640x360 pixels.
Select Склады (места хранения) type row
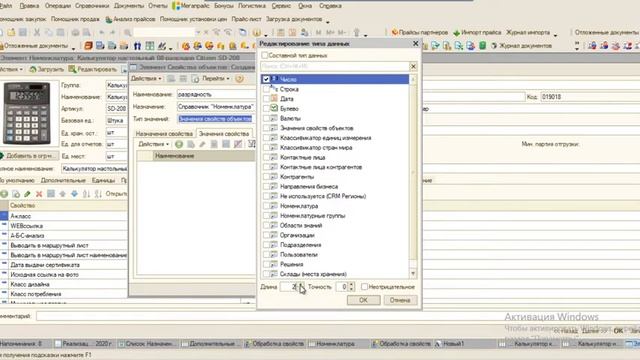(335, 274)
